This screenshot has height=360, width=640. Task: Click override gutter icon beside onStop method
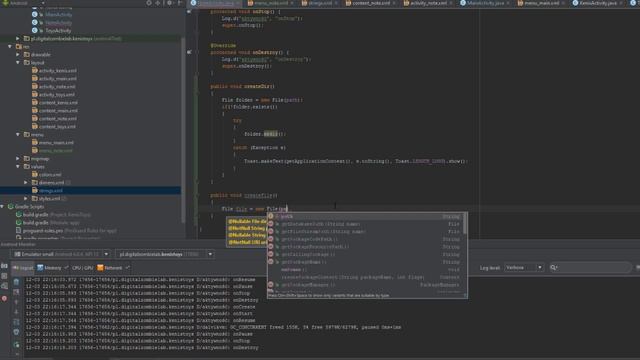click(189, 11)
